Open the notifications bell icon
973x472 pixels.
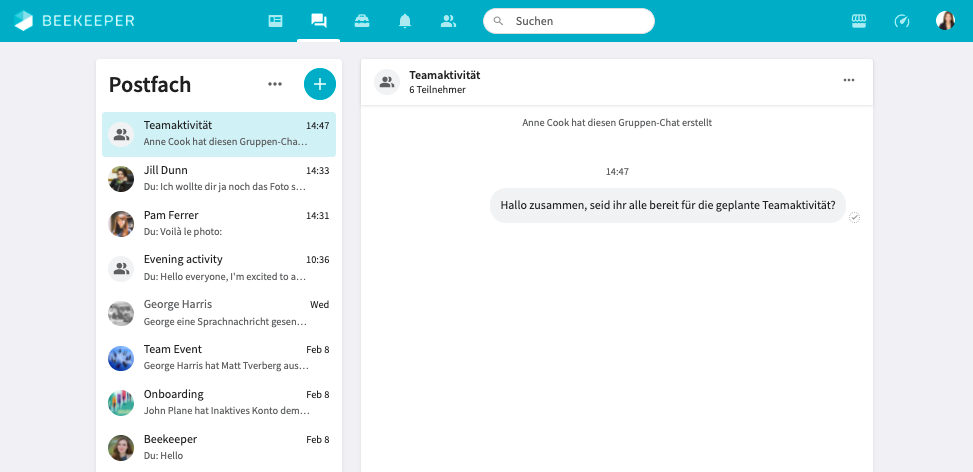(x=405, y=21)
